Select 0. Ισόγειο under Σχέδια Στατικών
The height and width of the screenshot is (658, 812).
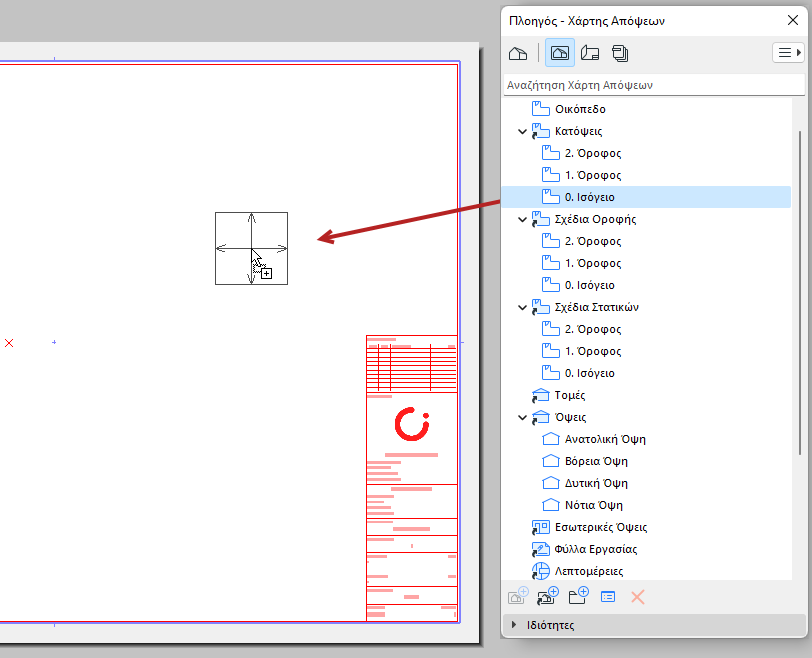coord(578,373)
